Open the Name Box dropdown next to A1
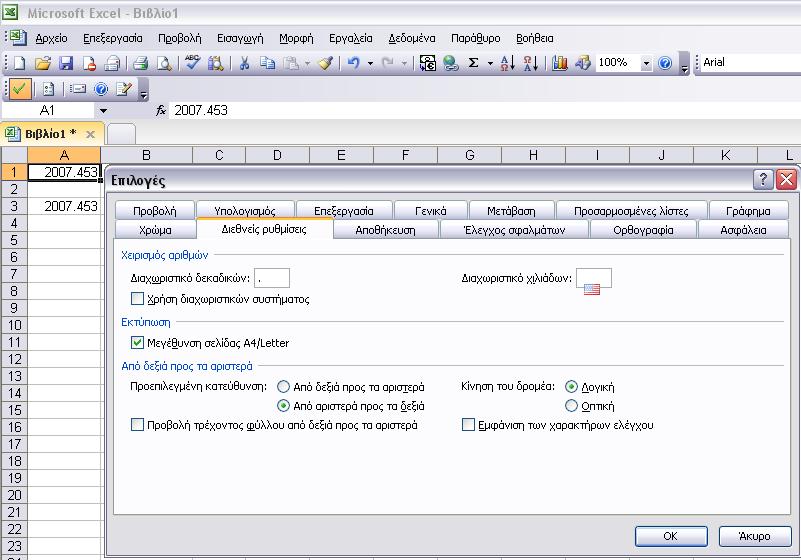Image resolution: width=801 pixels, height=560 pixels. [x=103, y=110]
